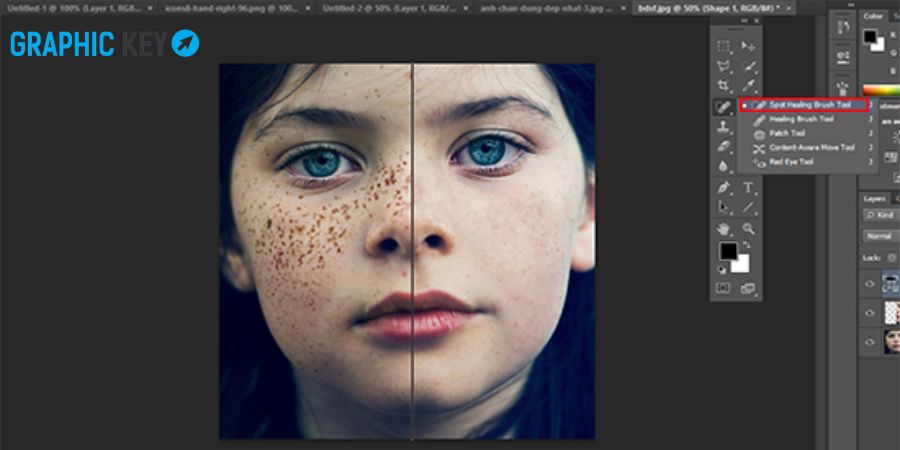Select the top shape layer thumbnail
The height and width of the screenshot is (450, 900).
tap(892, 284)
